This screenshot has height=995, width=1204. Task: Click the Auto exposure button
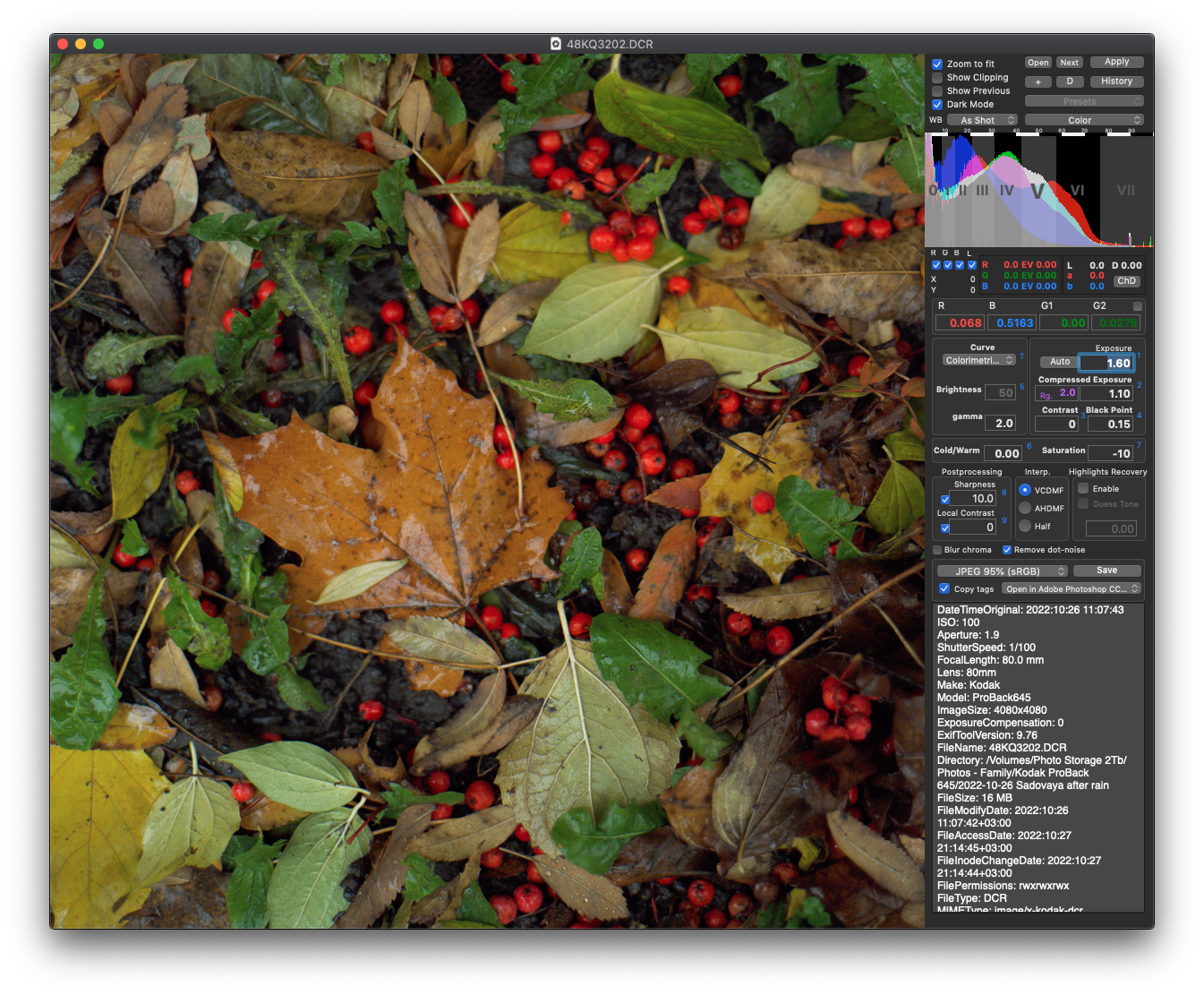tap(1060, 362)
